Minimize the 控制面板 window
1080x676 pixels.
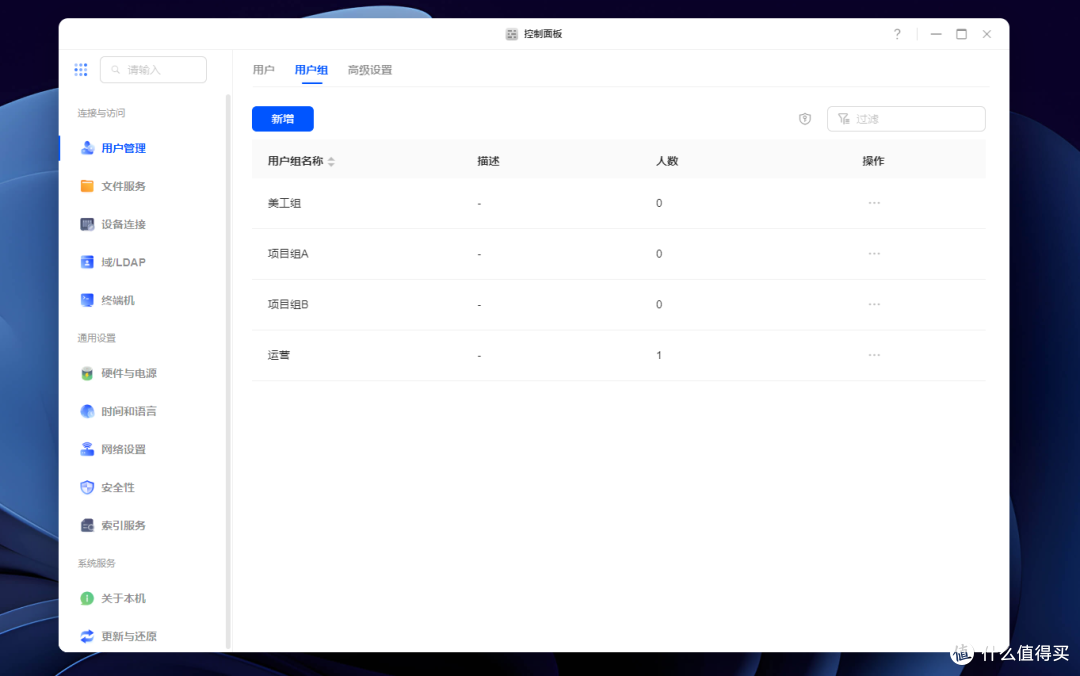[935, 34]
